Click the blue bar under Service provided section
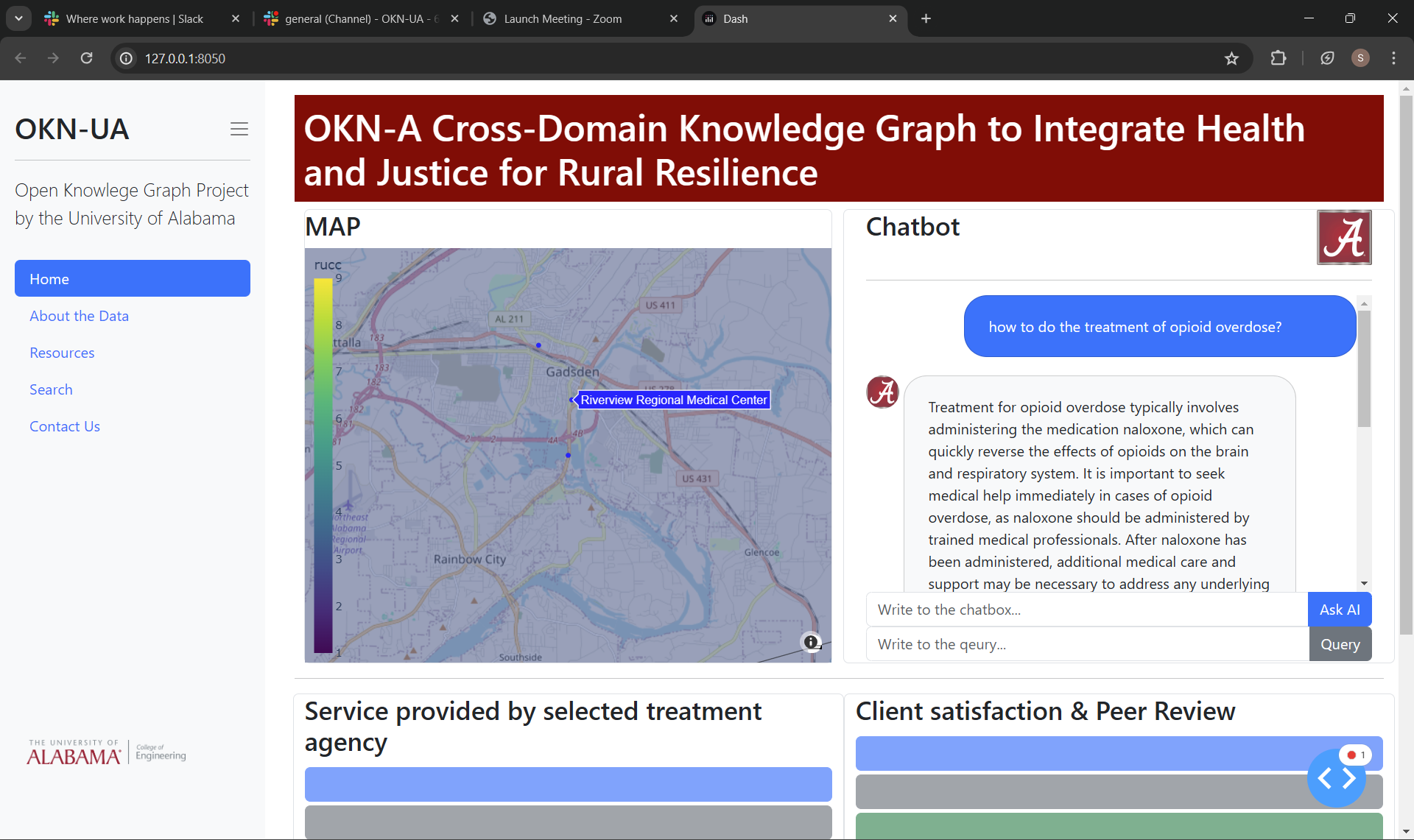Viewport: 1414px width, 840px height. 568,784
